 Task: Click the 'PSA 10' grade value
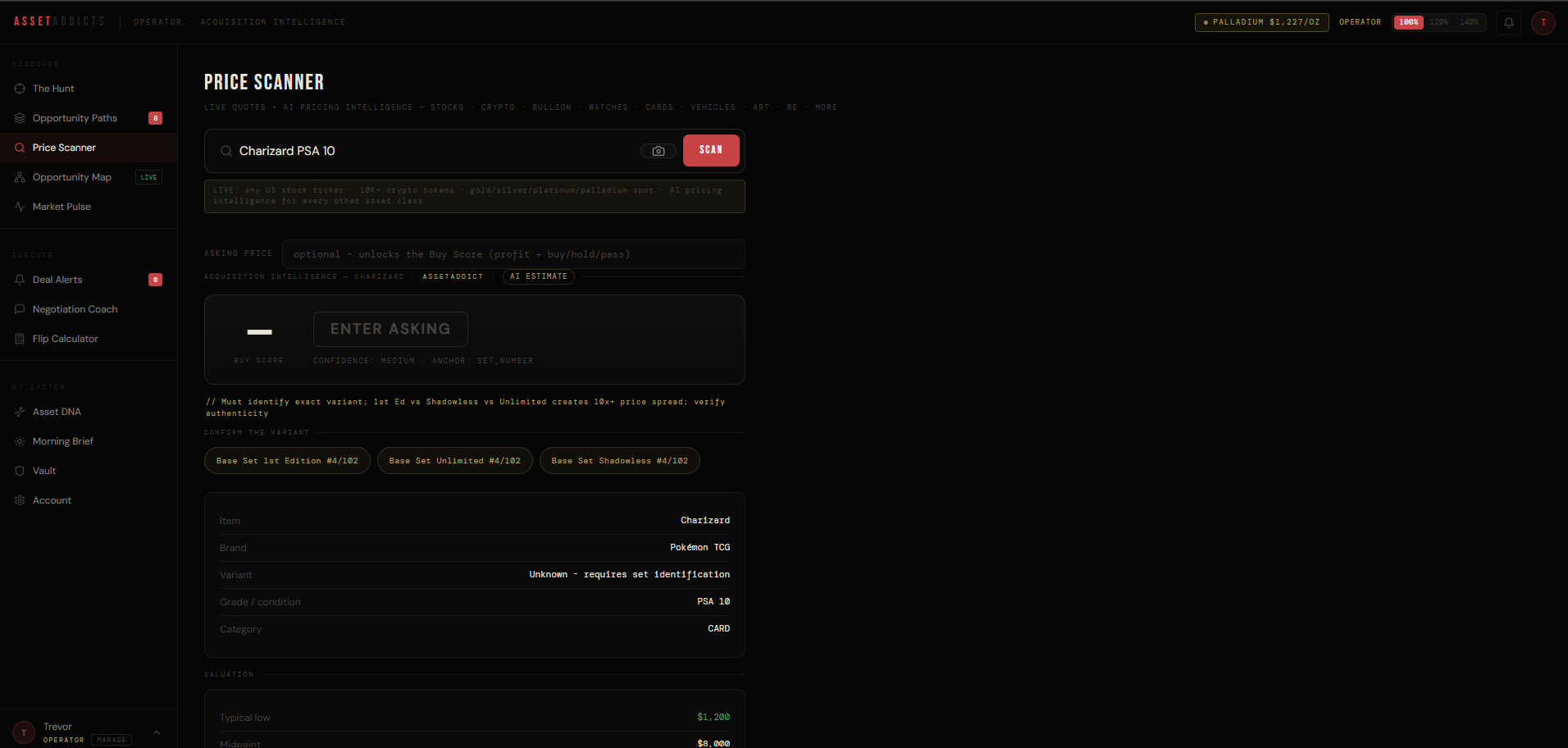pyautogui.click(x=713, y=601)
